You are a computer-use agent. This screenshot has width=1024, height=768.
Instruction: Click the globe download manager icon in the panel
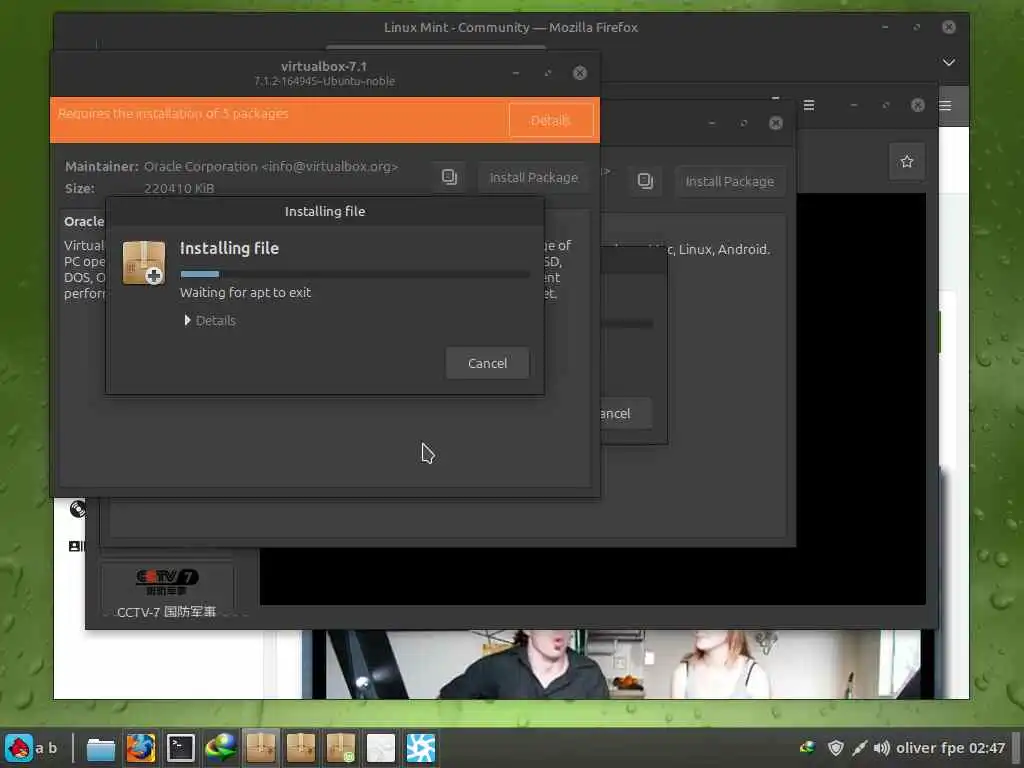pos(220,748)
